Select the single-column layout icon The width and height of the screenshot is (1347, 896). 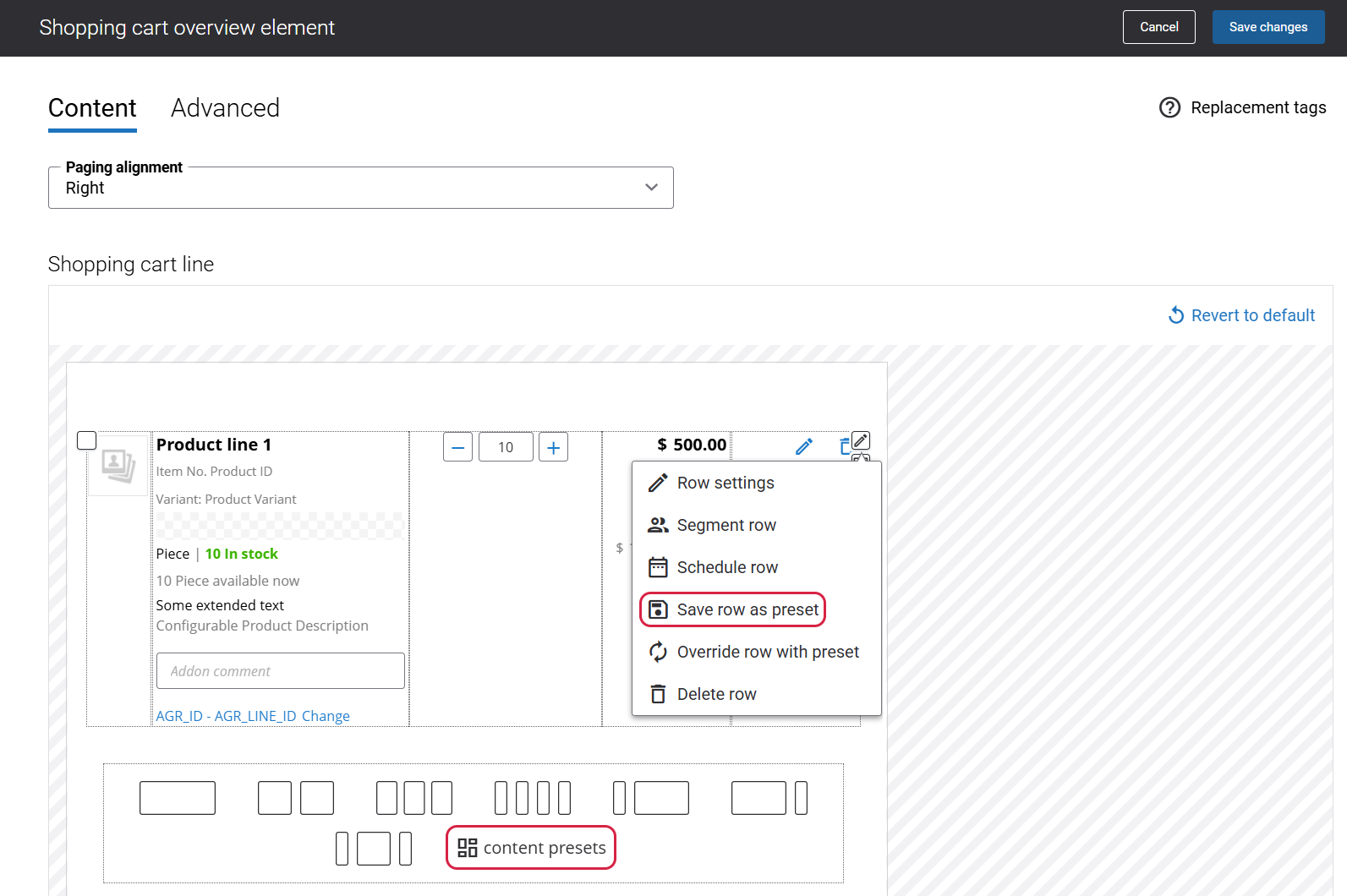pyautogui.click(x=178, y=798)
